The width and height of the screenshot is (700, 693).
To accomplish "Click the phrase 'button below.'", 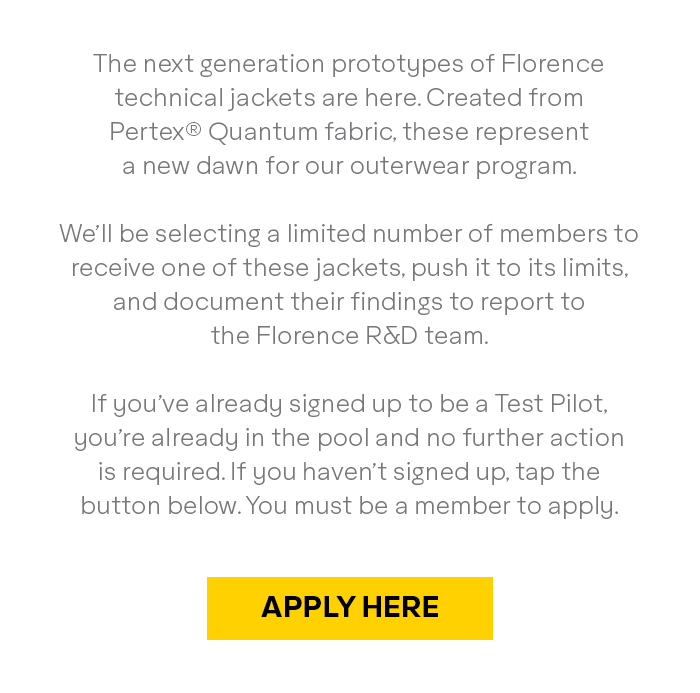I will [x=161, y=506].
